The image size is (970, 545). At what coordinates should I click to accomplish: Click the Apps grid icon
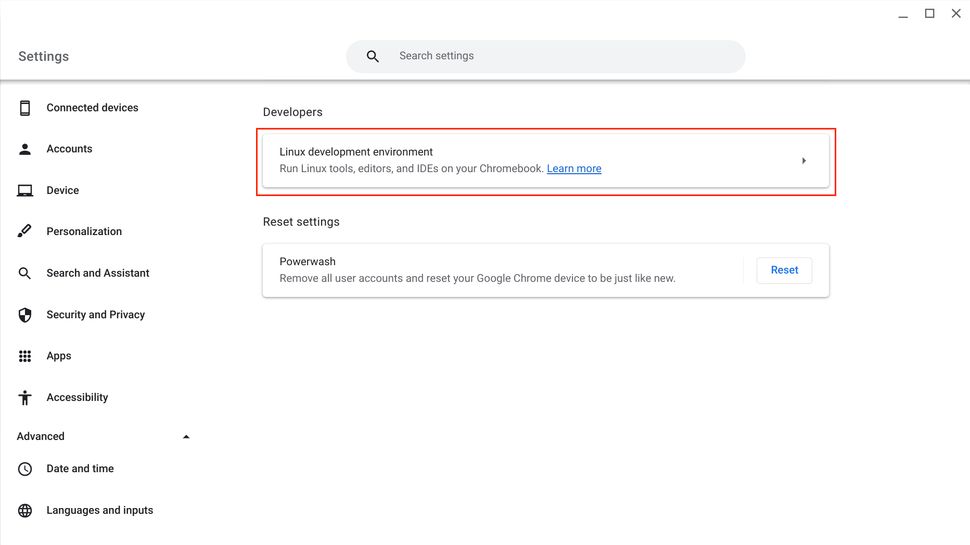point(25,356)
